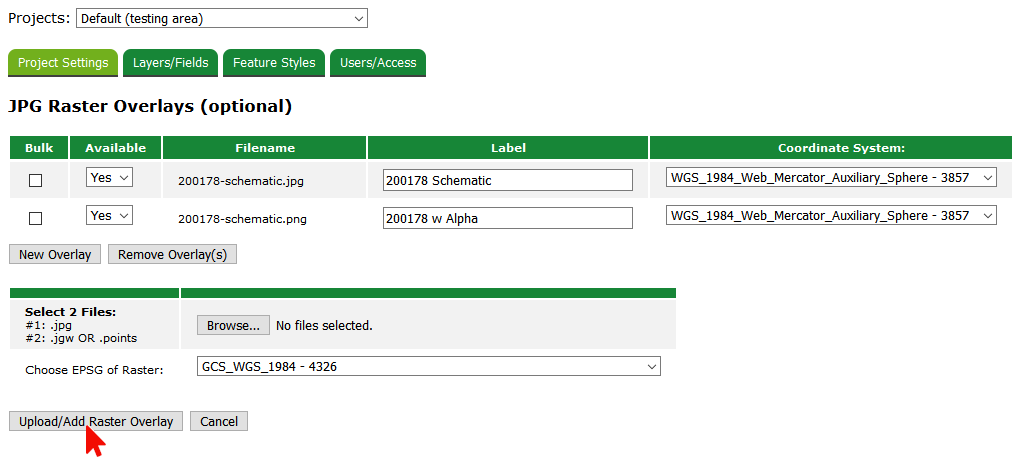Open coordinate system dropdown for 200178 w Alpha
The image size is (1016, 465).
[831, 216]
